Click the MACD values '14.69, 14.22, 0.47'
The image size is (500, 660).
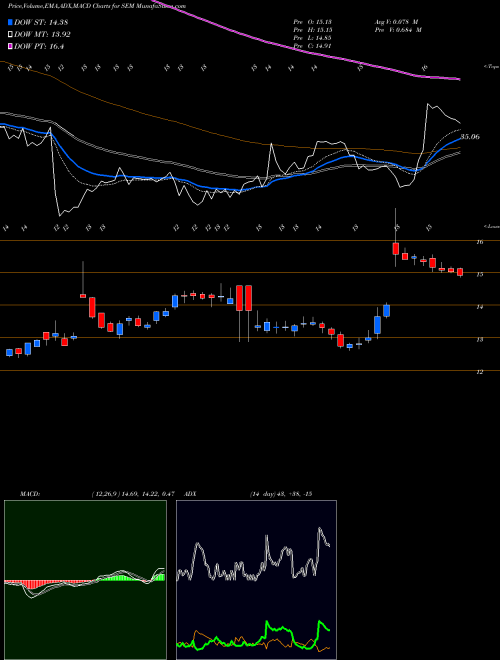click(148, 494)
